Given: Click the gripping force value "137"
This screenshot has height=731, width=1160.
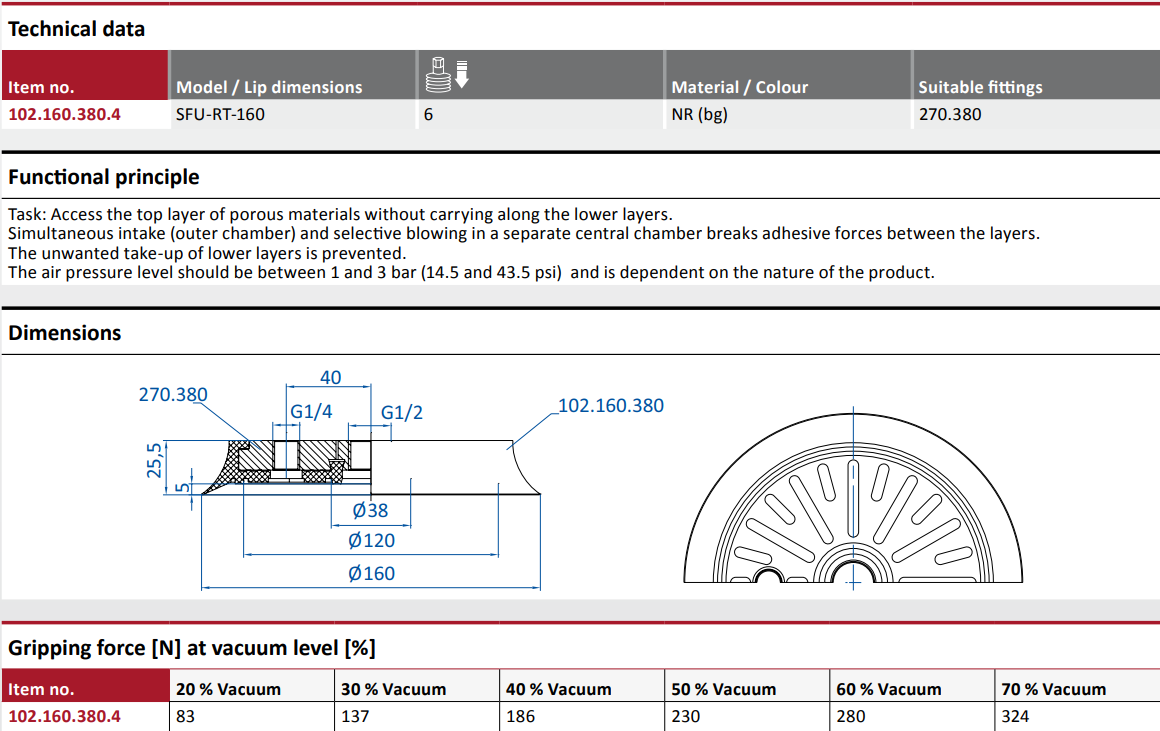Looking at the screenshot, I should 355,716.
